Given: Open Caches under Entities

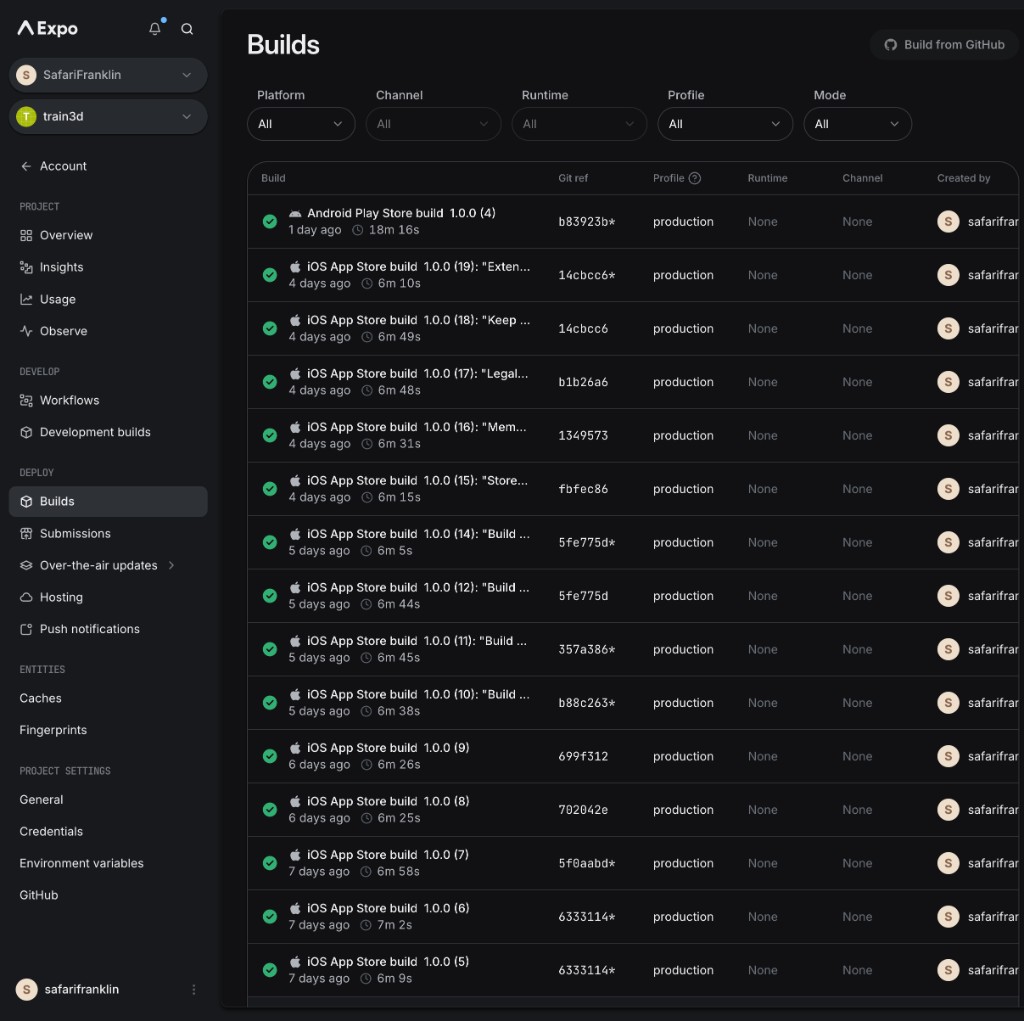Looking at the screenshot, I should pyautogui.click(x=40, y=698).
